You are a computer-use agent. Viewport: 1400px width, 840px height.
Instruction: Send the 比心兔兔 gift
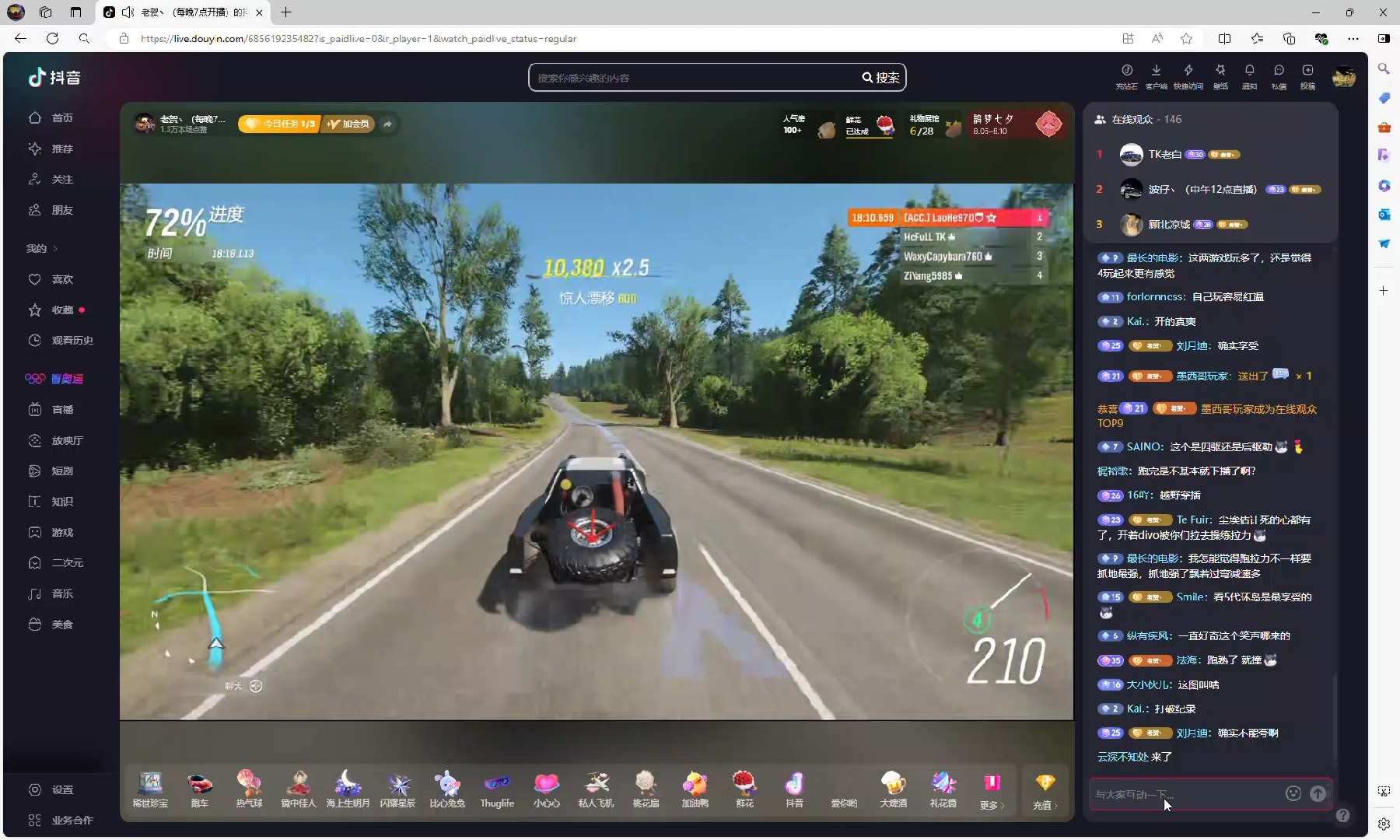point(447,789)
